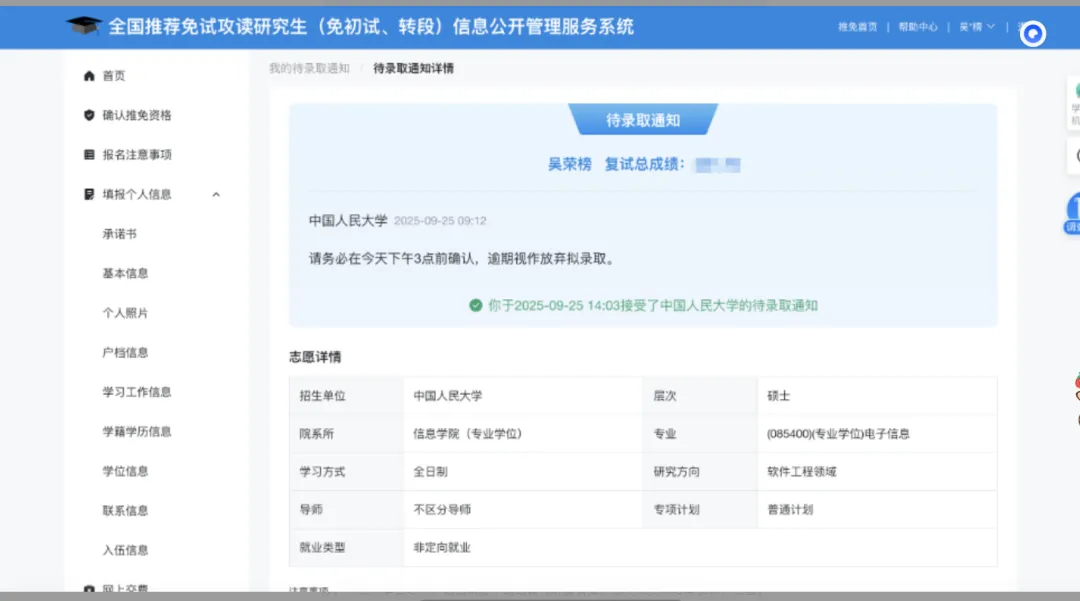
Task: Click the 待录取通知 banner title
Action: 643,120
